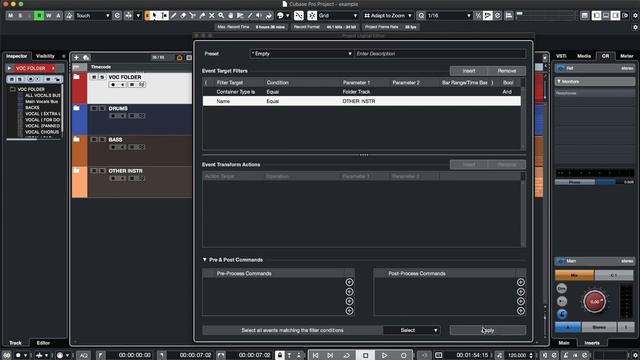Open the Select function dropdown

(x=411, y=330)
